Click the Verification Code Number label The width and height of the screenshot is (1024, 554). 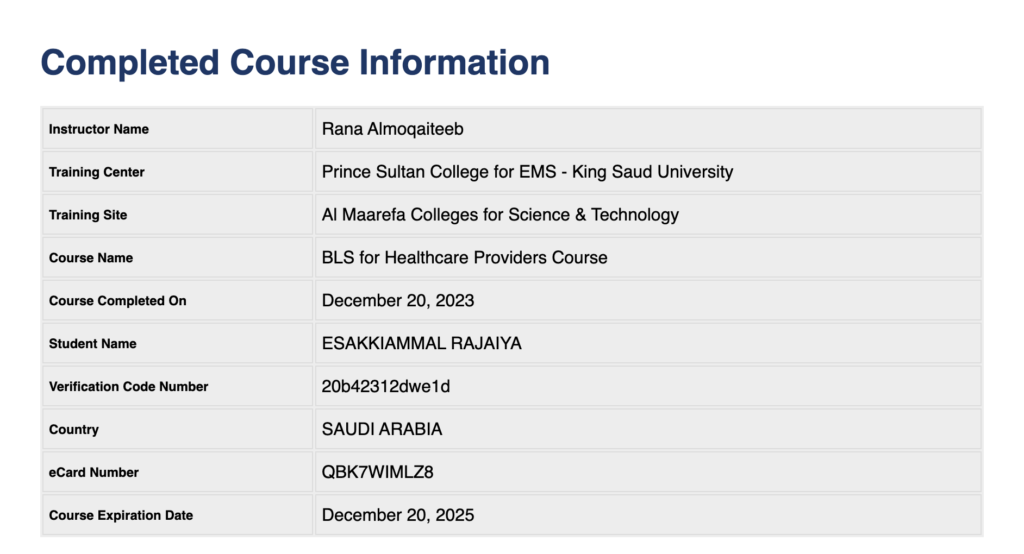coord(128,387)
